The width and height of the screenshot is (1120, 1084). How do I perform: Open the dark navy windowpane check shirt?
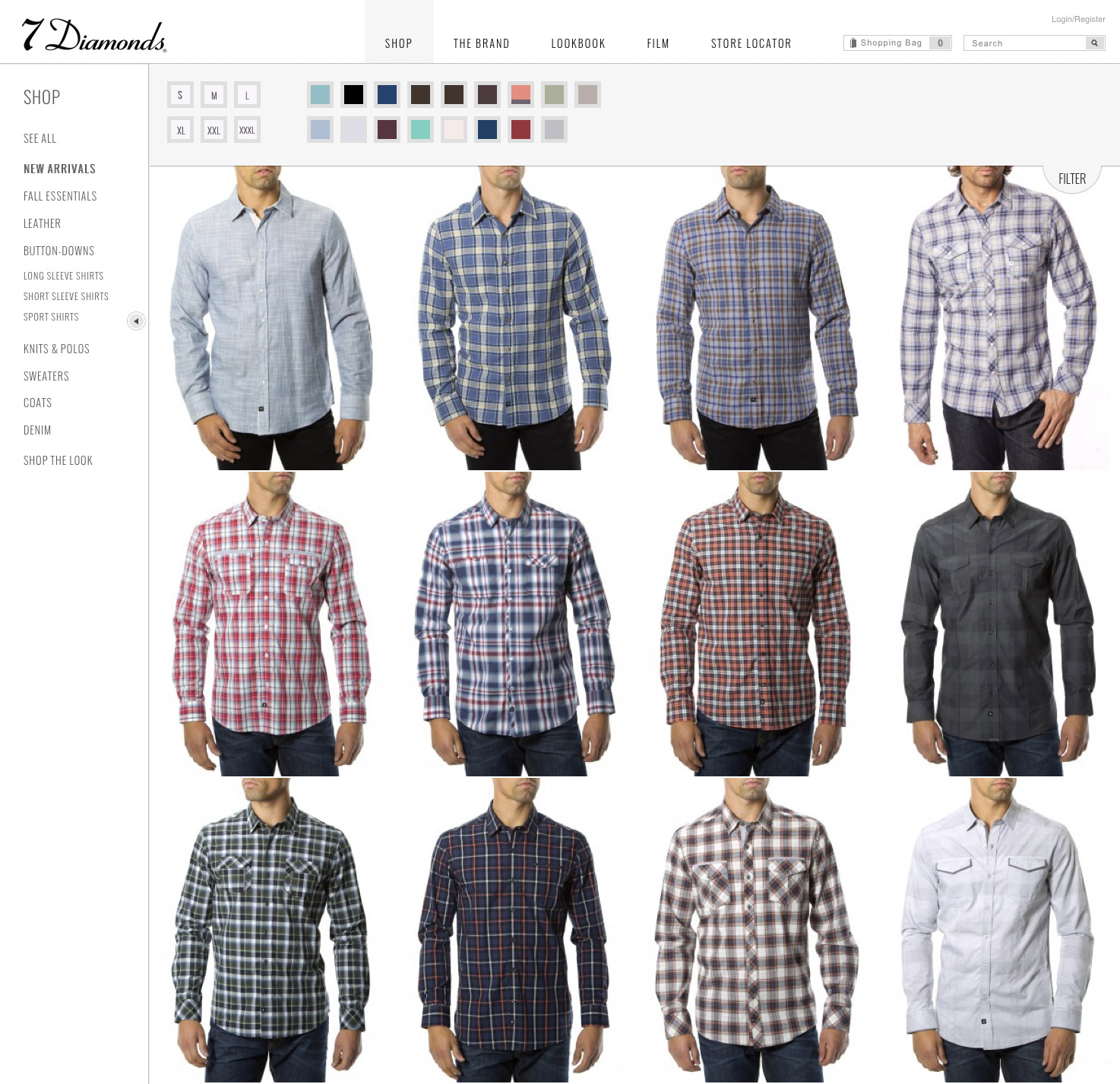click(513, 930)
